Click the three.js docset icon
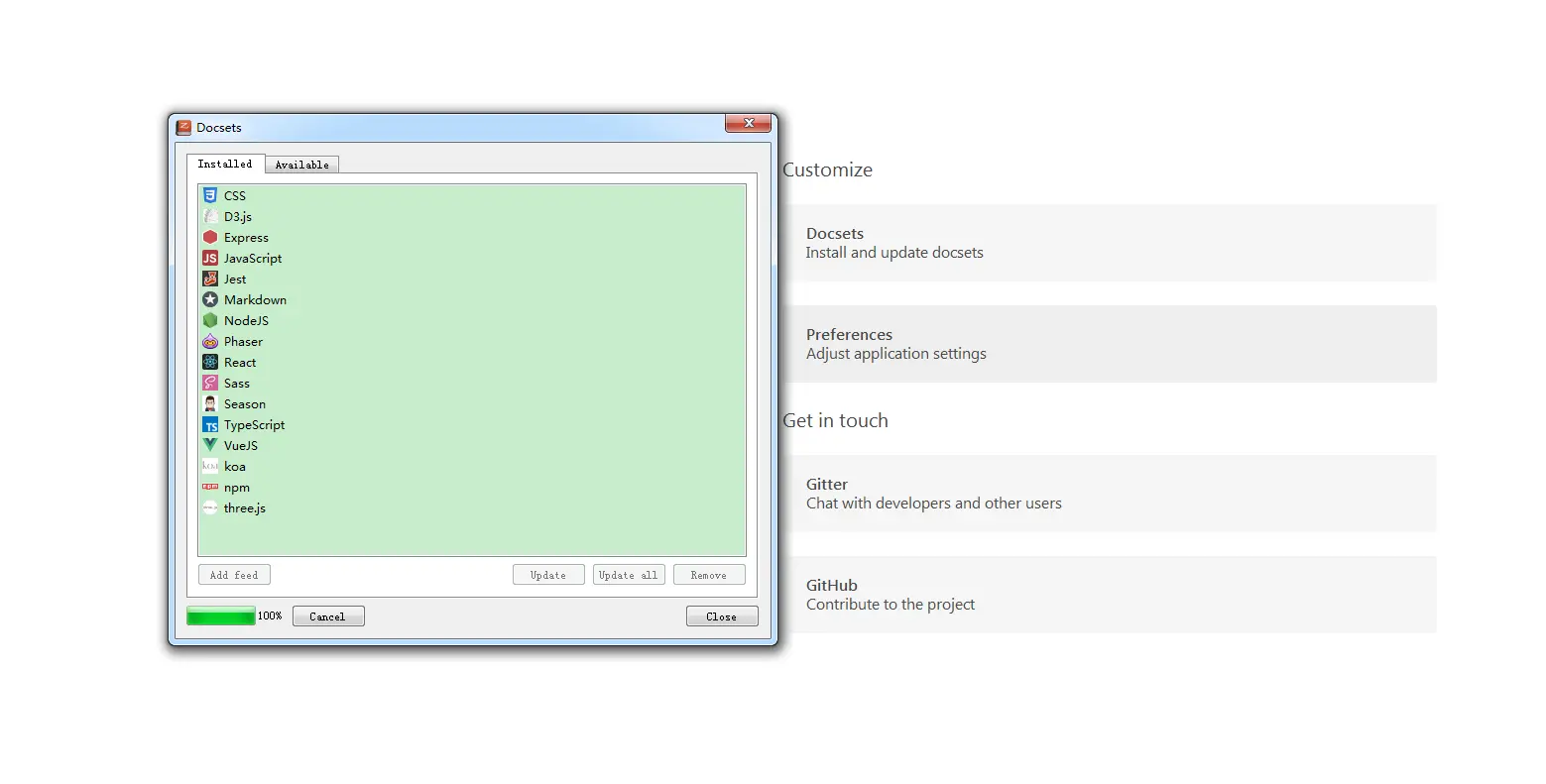 click(210, 507)
